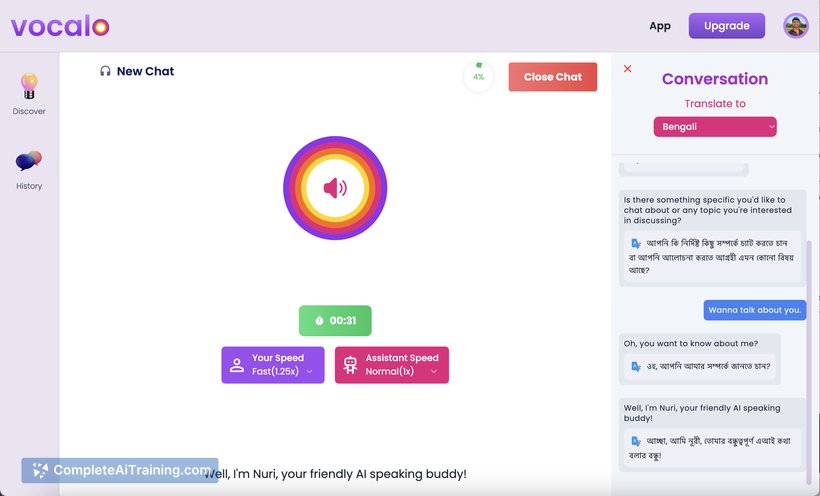
Task: Open the App link in header
Action: tap(660, 26)
